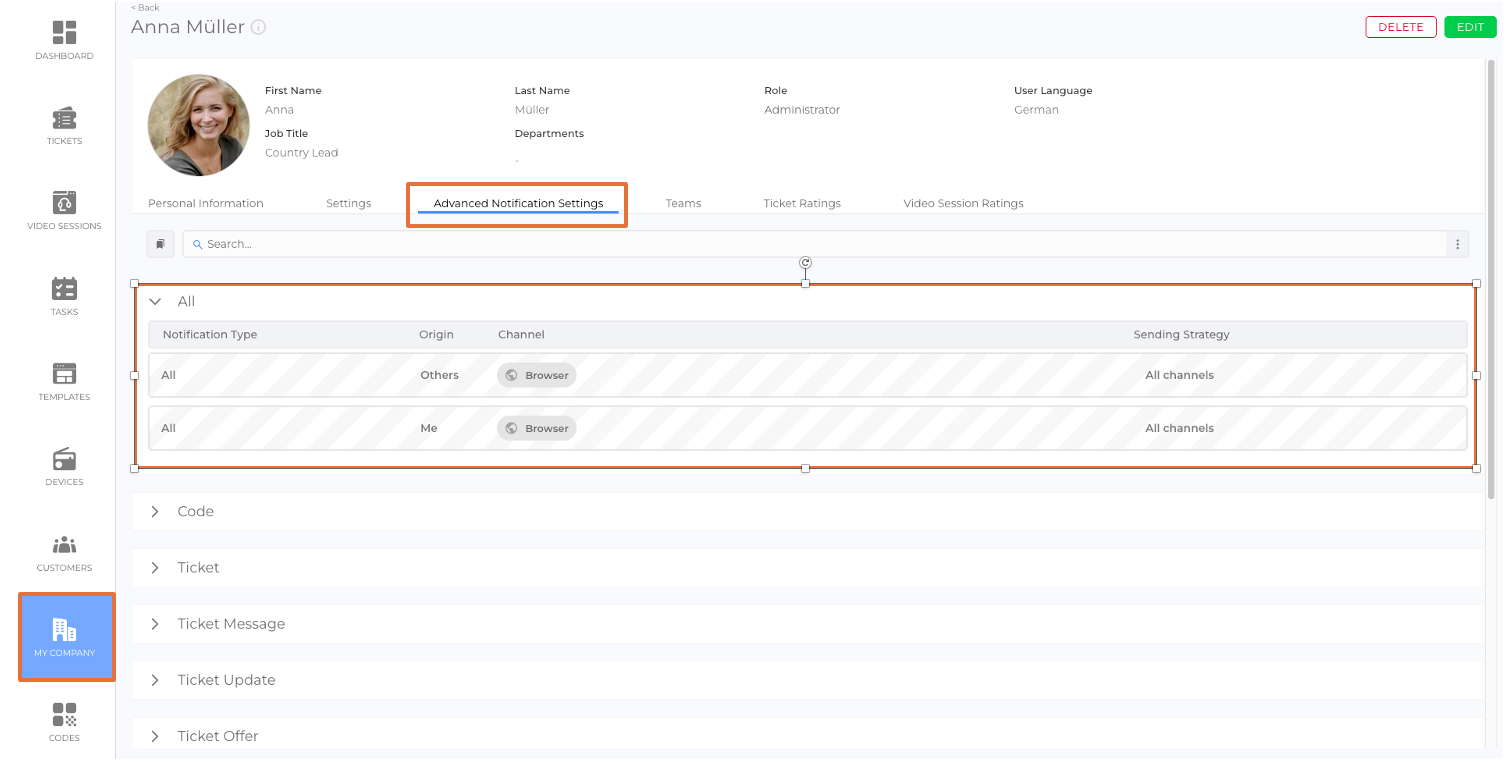Image resolution: width=1509 pixels, height=764 pixels.
Task: Expand the Code notification section
Action: pos(155,511)
